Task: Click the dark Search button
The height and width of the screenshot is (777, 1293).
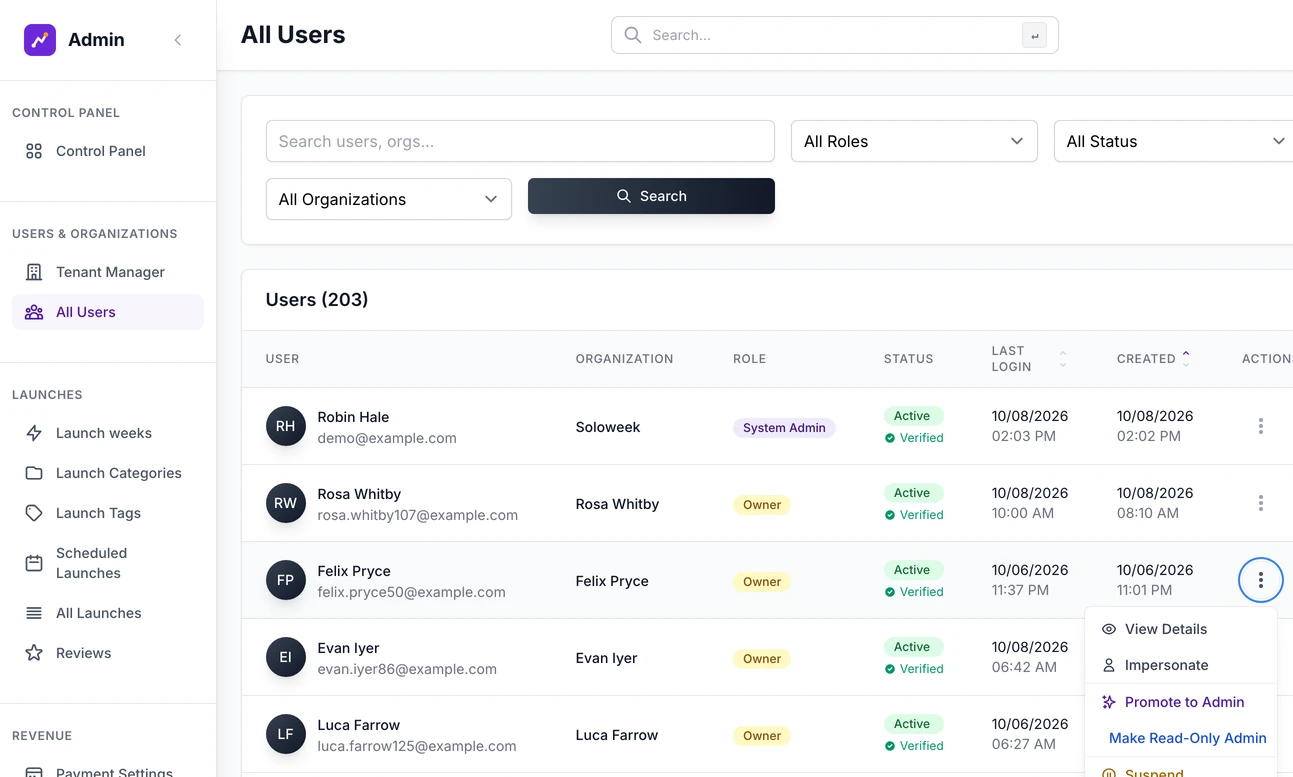Action: click(x=651, y=196)
